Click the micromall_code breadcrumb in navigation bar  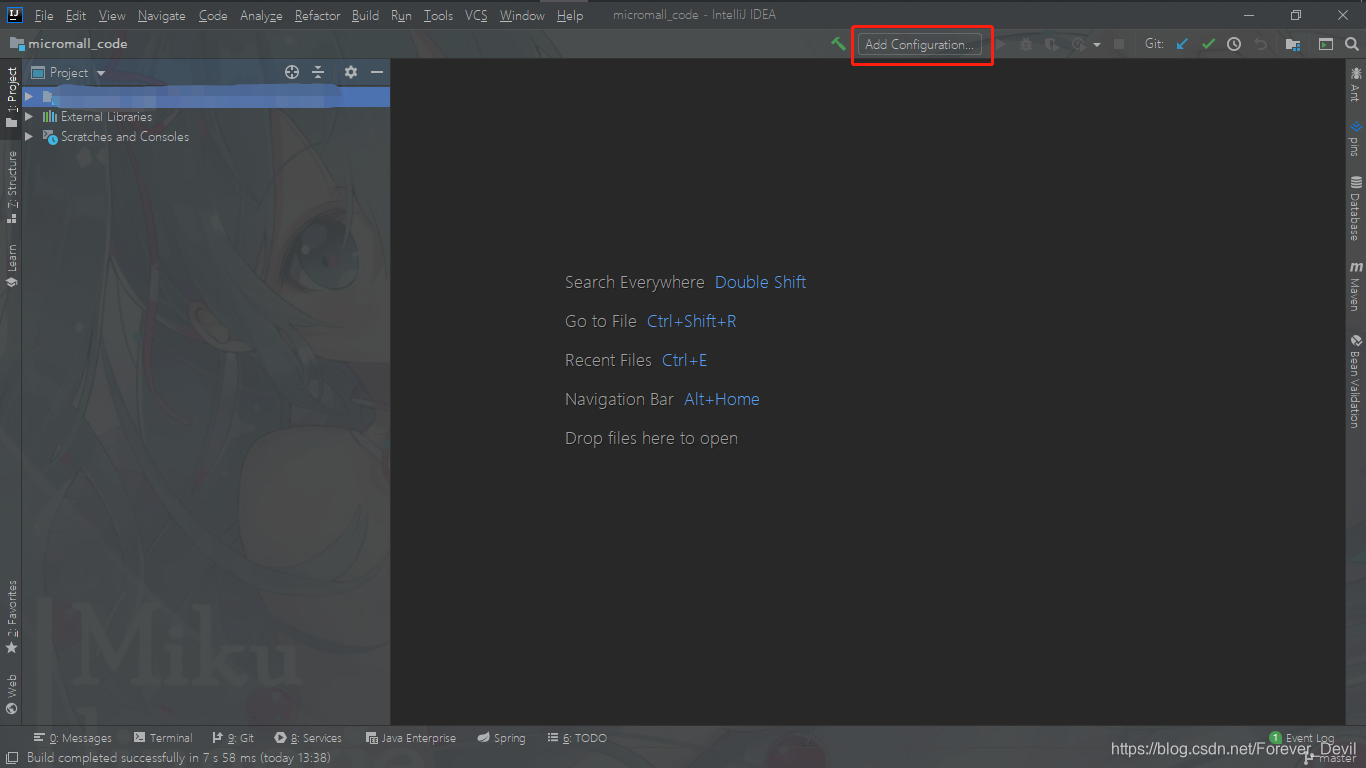click(69, 44)
